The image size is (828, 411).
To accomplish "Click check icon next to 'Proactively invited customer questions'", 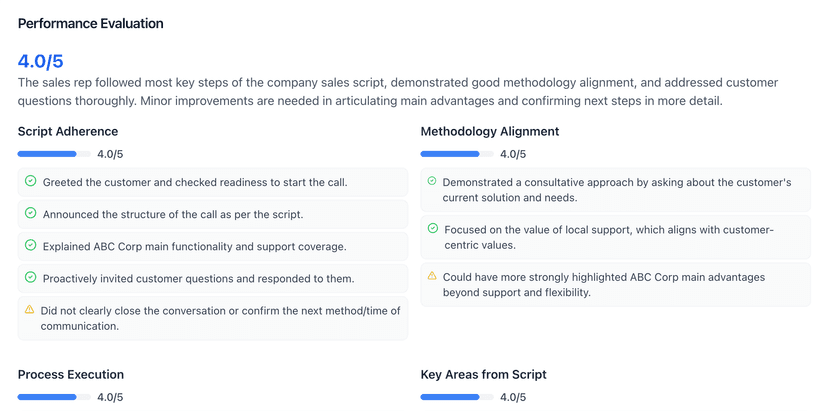I will coord(31,277).
